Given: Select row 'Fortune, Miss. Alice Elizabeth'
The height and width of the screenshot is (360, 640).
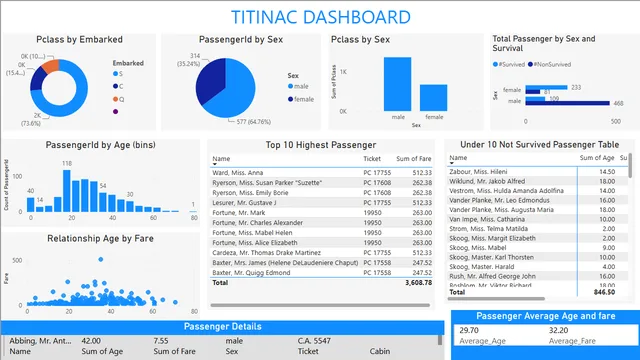Looking at the screenshot, I should (x=322, y=243).
